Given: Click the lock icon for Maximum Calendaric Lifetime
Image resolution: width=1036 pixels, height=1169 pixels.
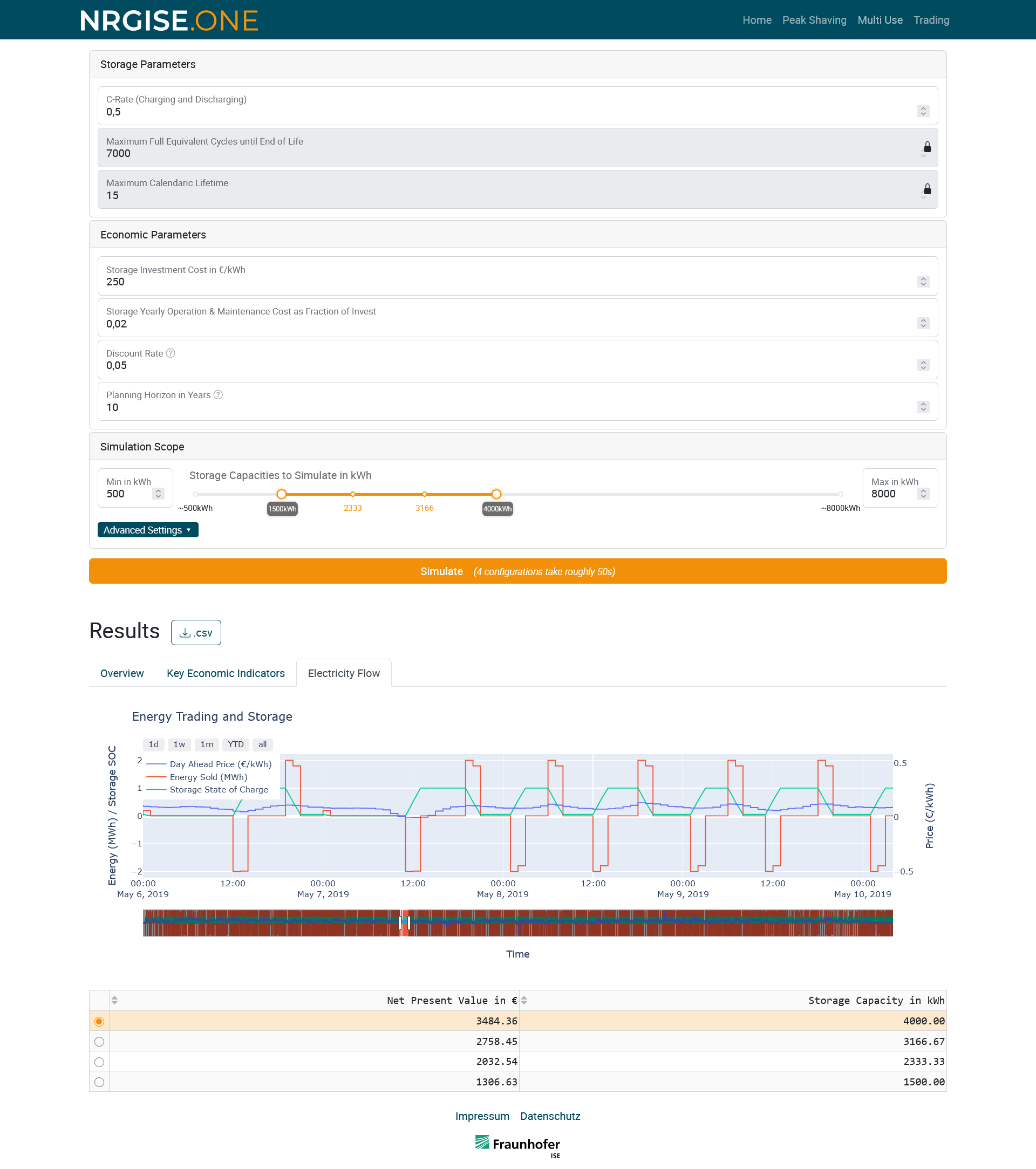Looking at the screenshot, I should [928, 189].
